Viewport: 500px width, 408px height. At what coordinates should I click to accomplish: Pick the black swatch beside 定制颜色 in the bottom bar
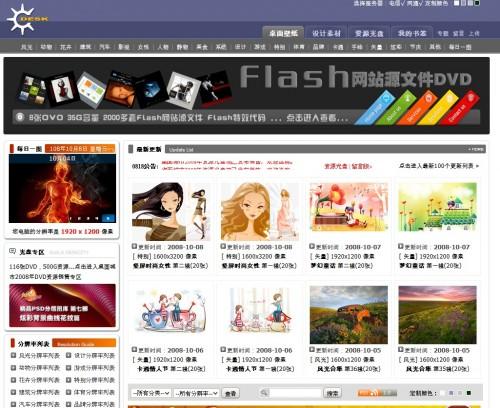pyautogui.click(x=469, y=393)
